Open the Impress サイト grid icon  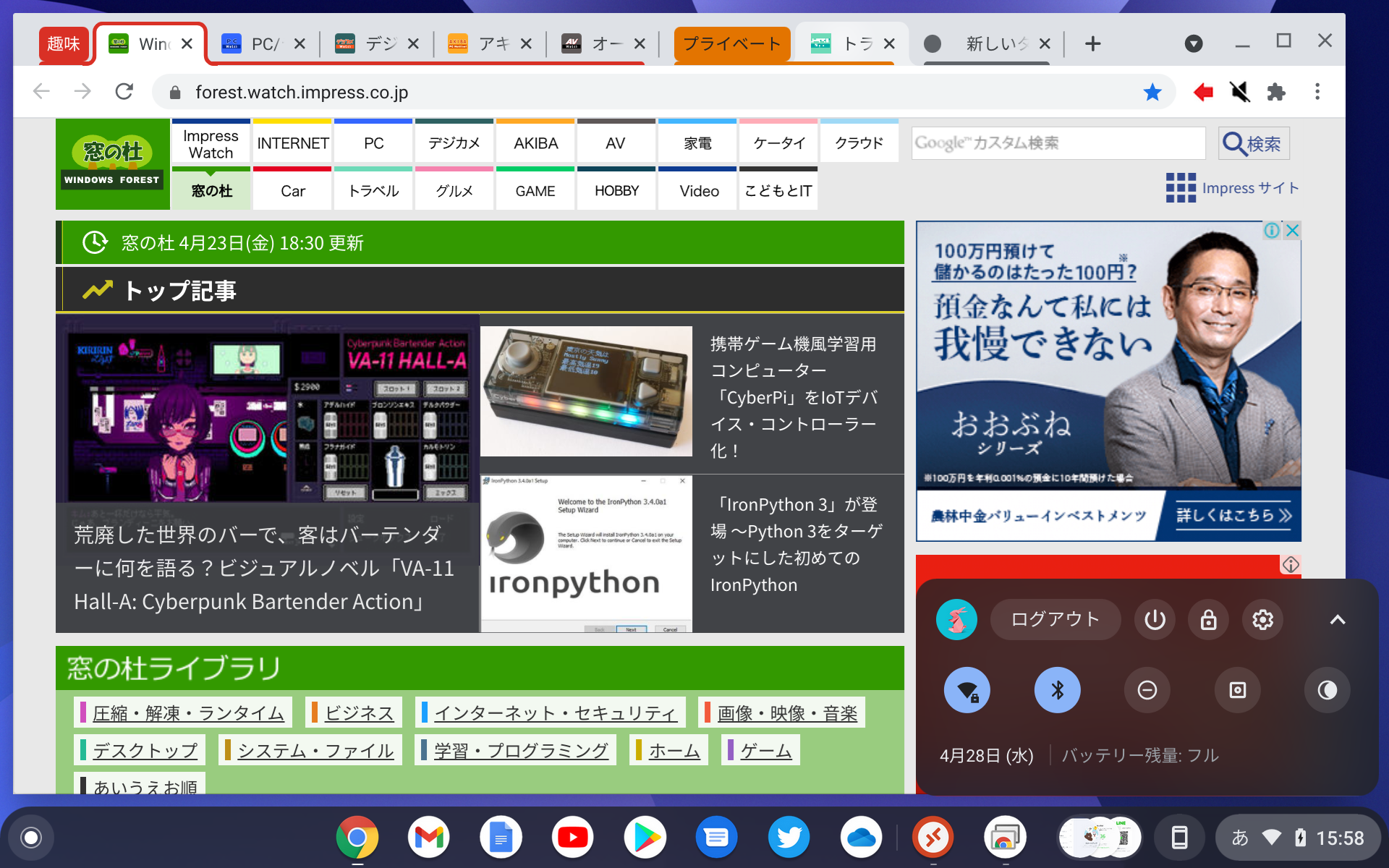(x=1179, y=188)
